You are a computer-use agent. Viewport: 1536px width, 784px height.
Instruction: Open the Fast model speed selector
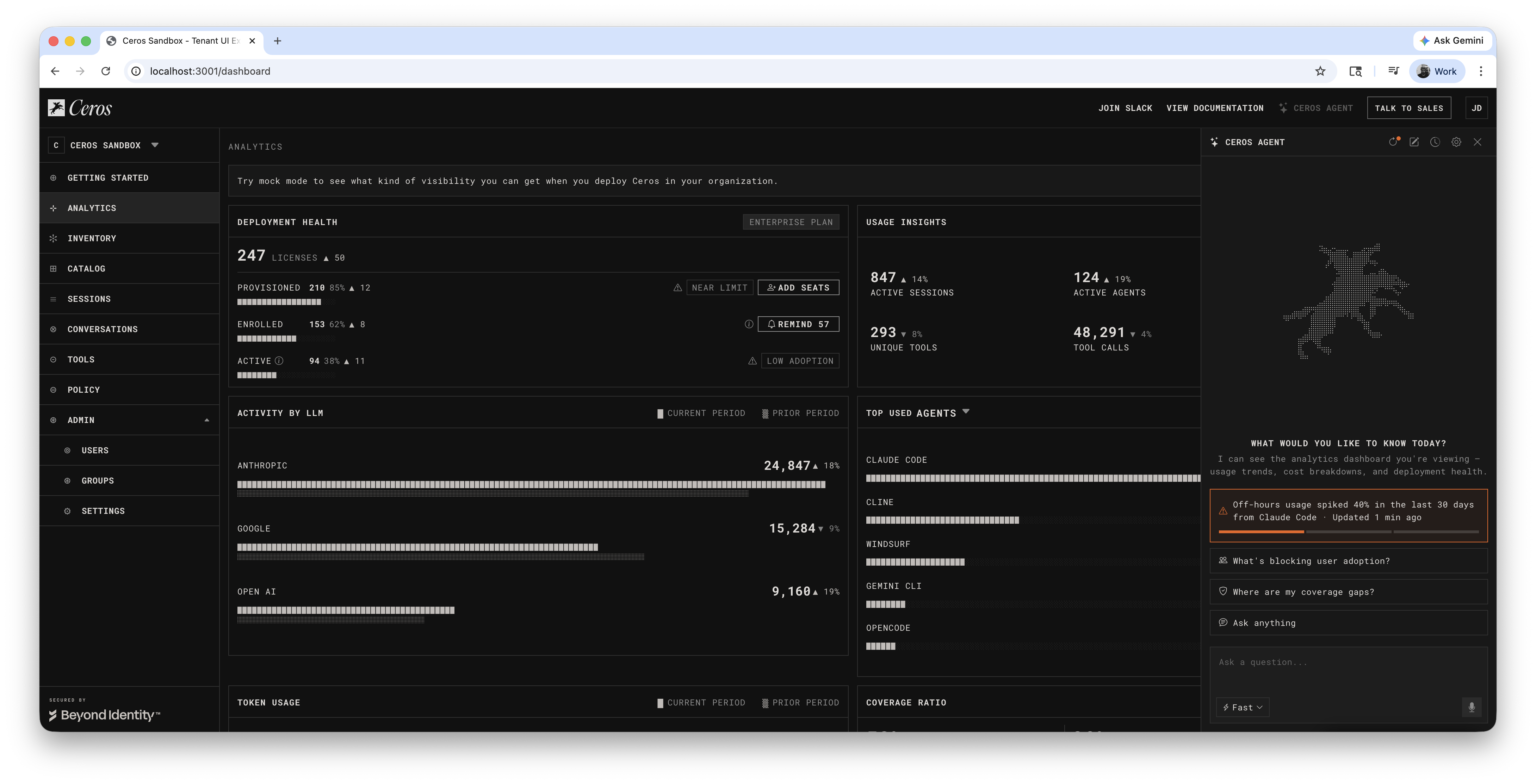point(1243,707)
